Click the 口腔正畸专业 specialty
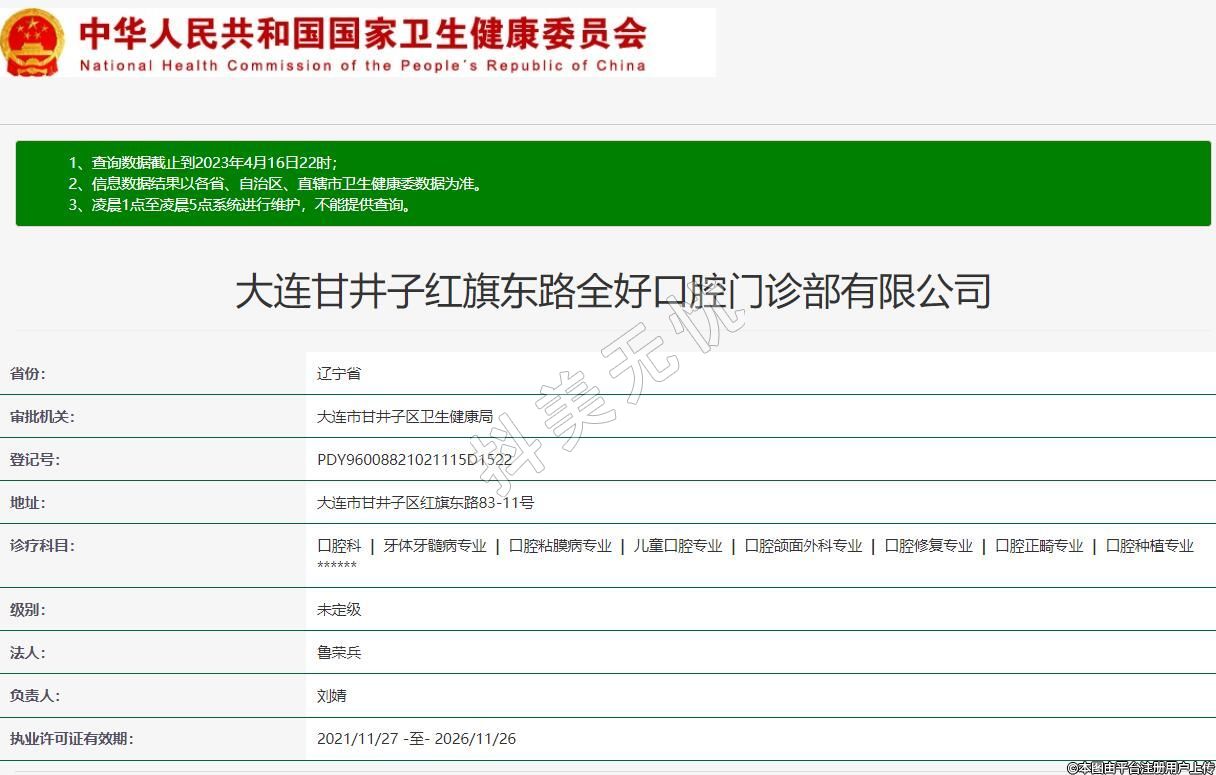This screenshot has height=775, width=1216. tap(1039, 546)
